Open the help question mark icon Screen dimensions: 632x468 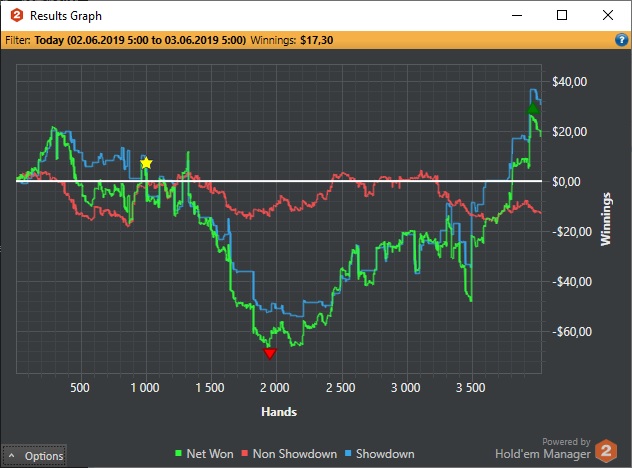click(x=622, y=40)
